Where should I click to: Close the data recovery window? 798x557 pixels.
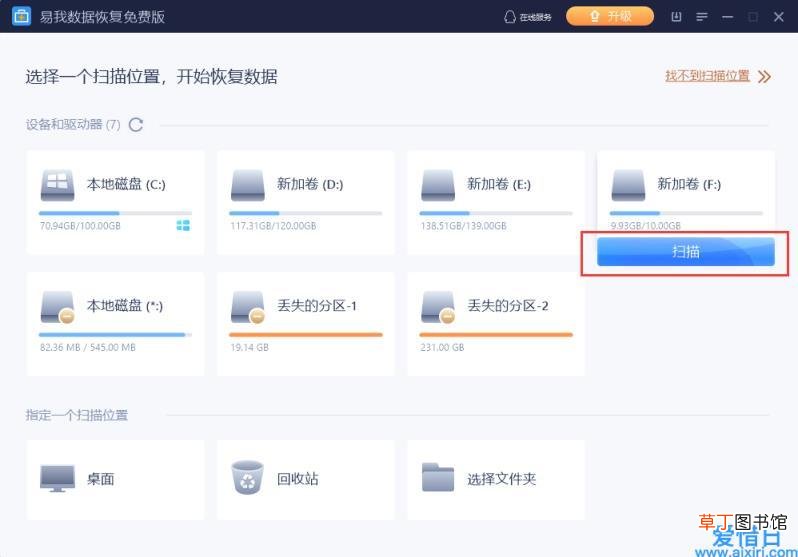tap(778, 17)
